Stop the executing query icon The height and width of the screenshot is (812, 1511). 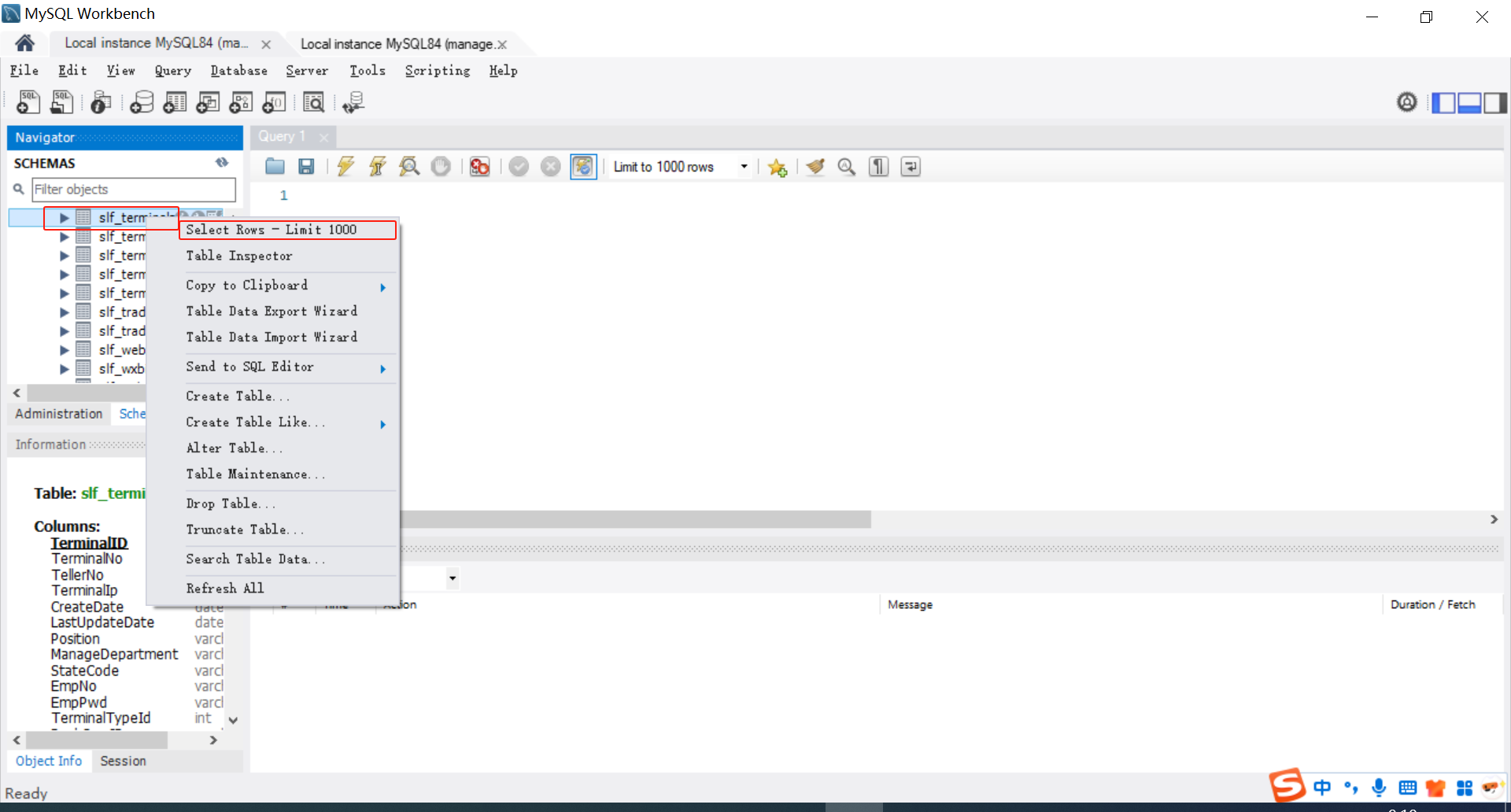point(441,167)
